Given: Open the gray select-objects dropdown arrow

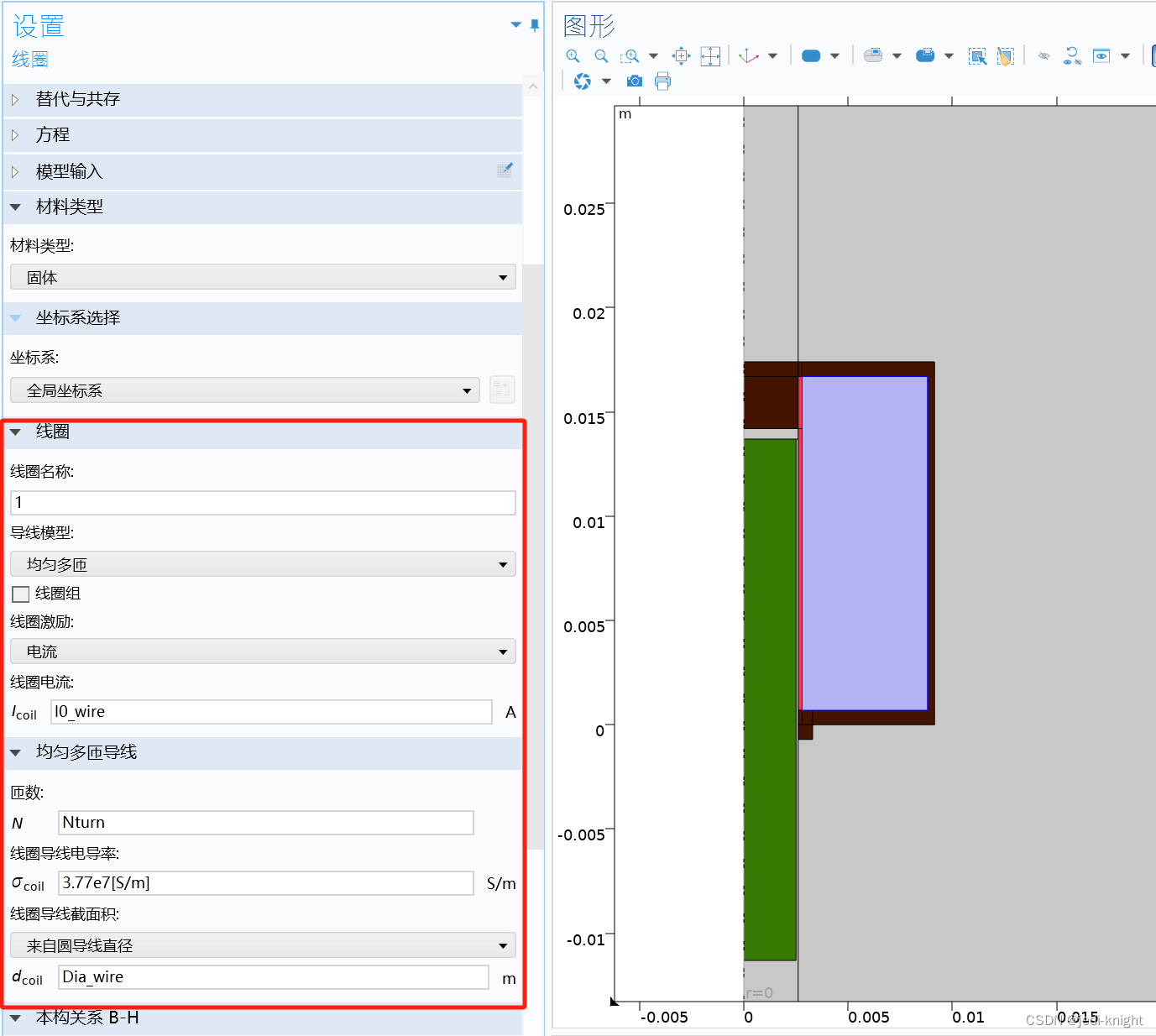Looking at the screenshot, I should pos(897,56).
